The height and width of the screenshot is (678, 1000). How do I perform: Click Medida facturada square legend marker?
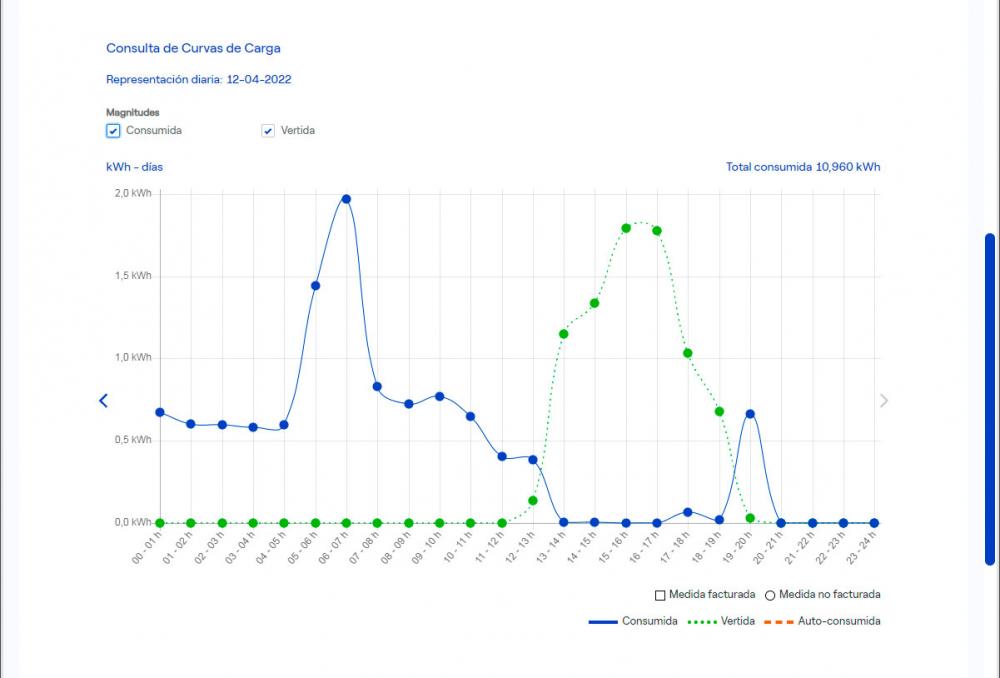660,595
